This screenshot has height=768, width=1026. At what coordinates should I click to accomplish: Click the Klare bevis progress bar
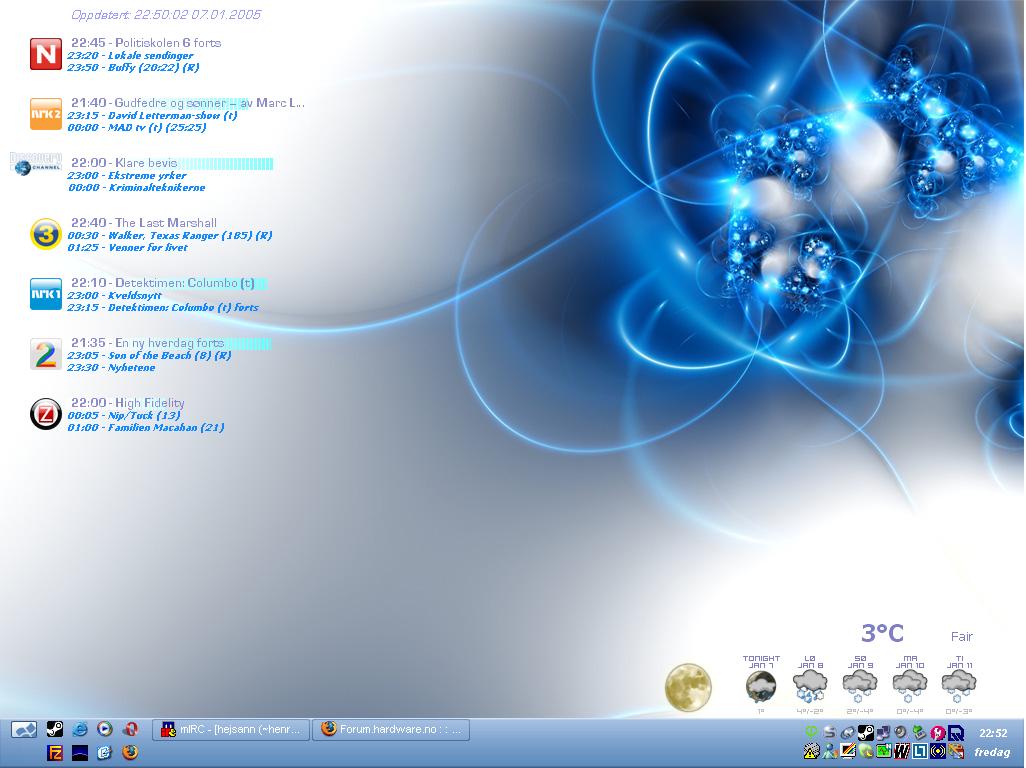(227, 164)
